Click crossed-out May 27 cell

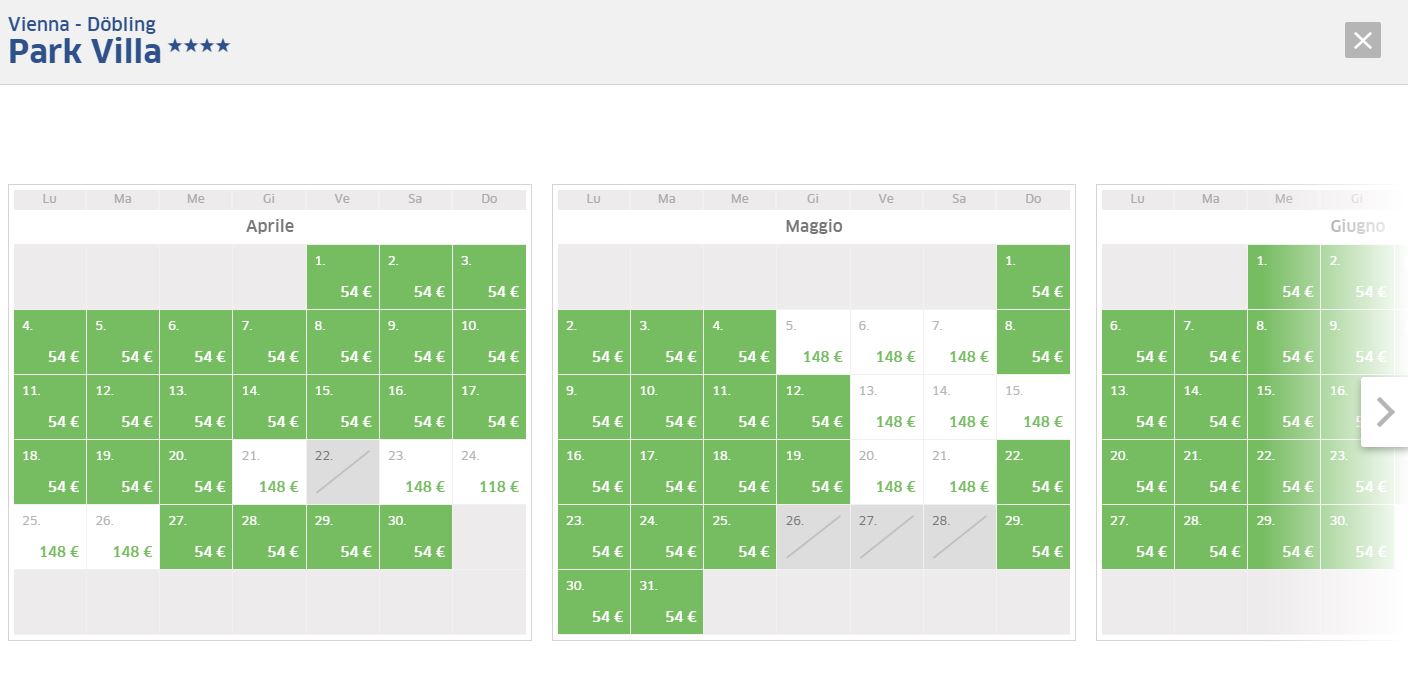pyautogui.click(x=886, y=537)
